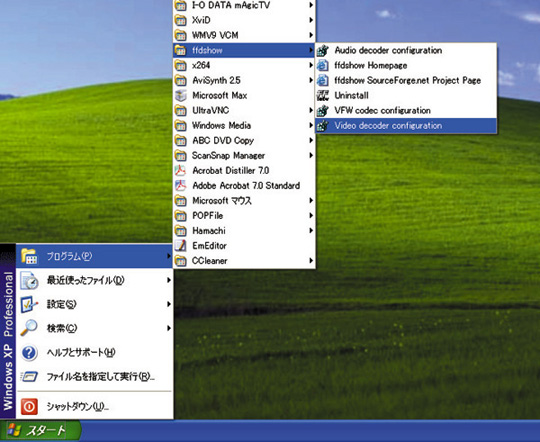Image resolution: width=540 pixels, height=442 pixels.
Task: Click the VFW codec configuration icon
Action: [x=323, y=111]
